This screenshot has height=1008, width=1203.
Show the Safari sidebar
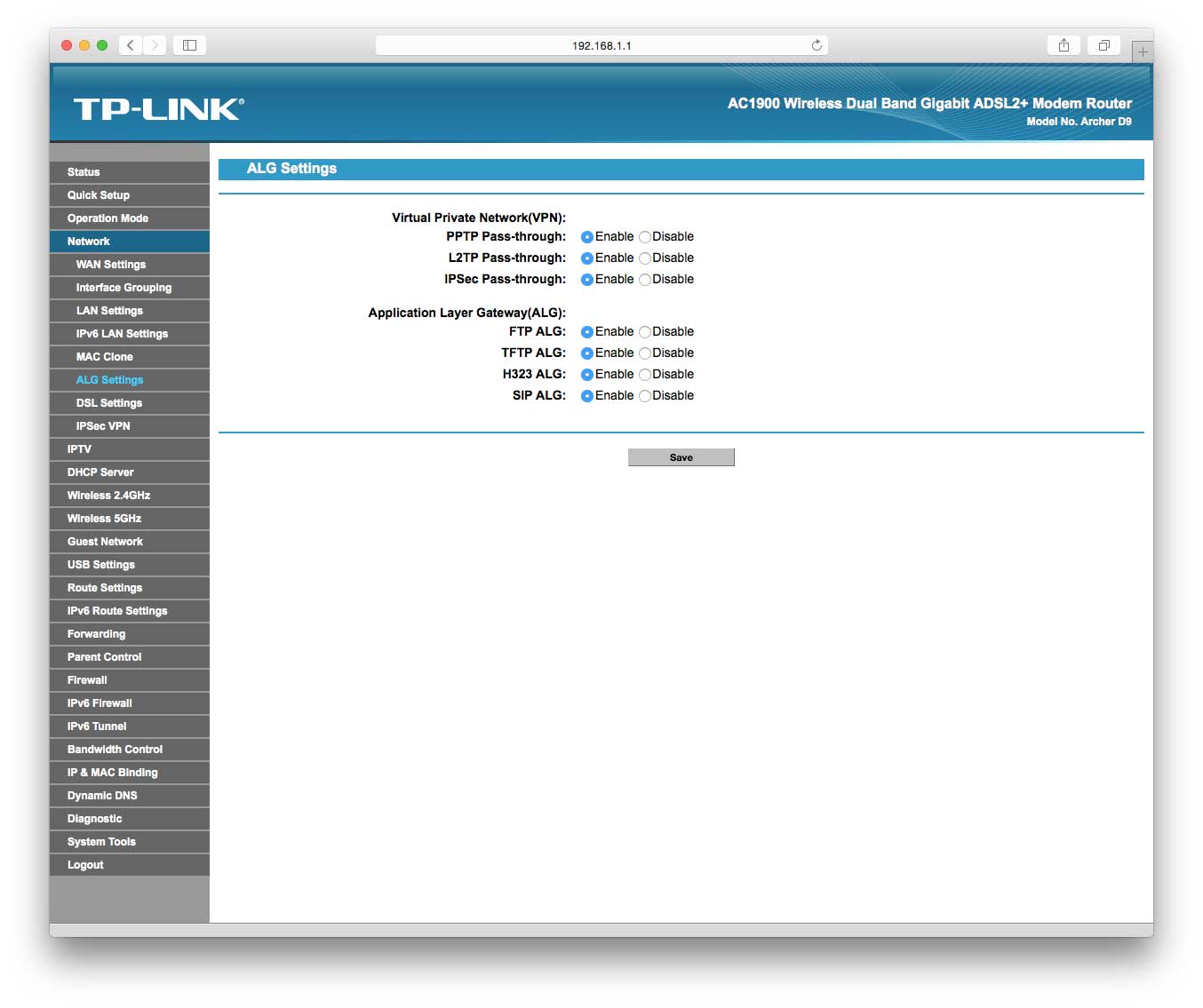(189, 45)
